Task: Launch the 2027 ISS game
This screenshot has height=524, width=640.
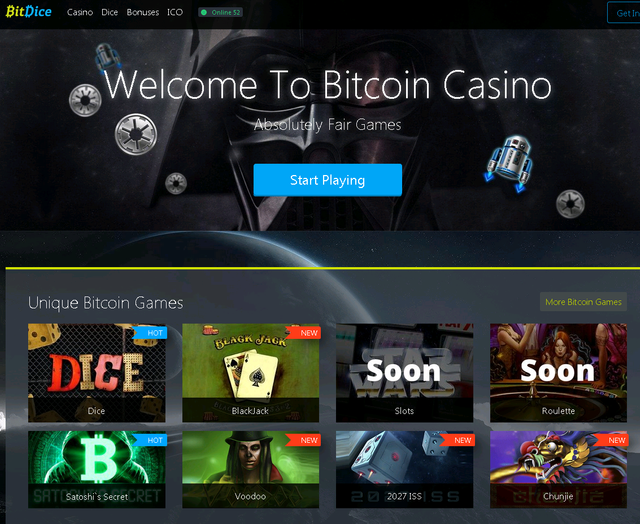Action: pyautogui.click(x=404, y=469)
